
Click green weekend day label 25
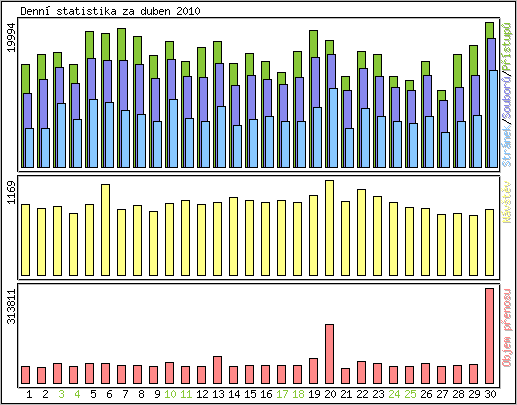pyautogui.click(x=410, y=394)
